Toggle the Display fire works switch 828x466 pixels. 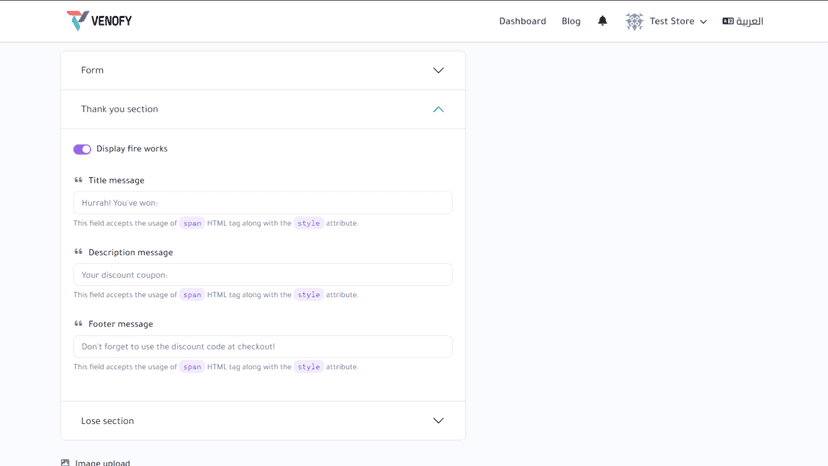click(x=82, y=149)
